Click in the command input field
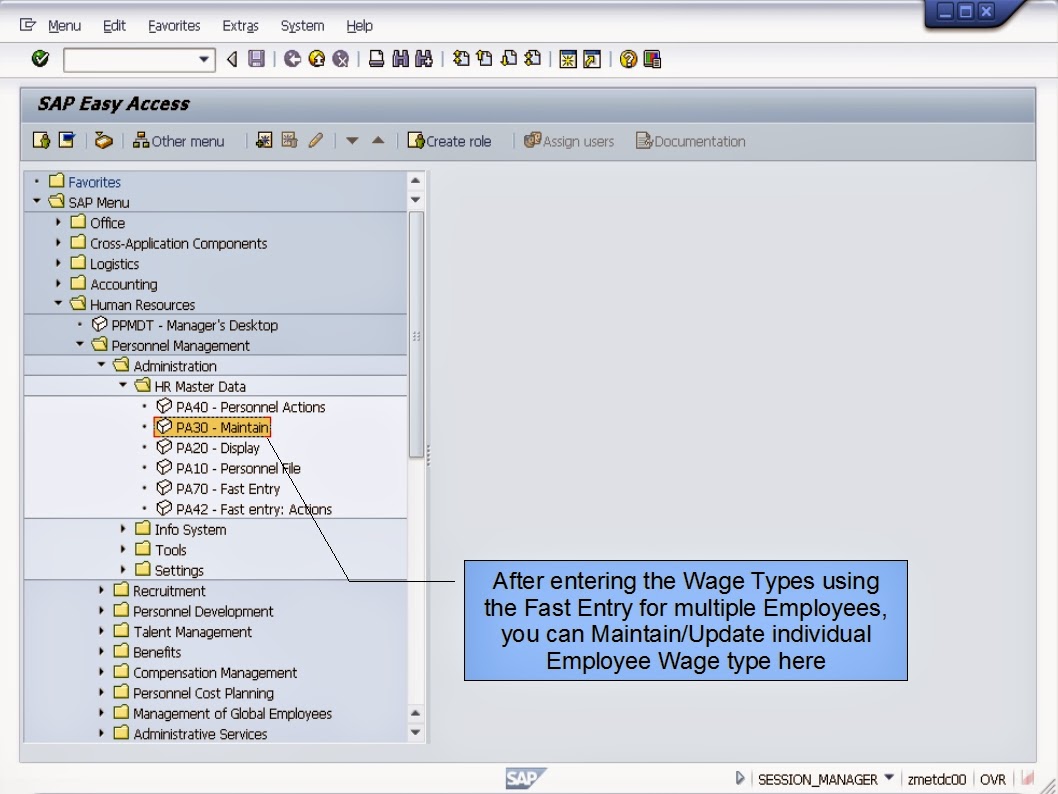Viewport: 1058px width, 794px height. point(130,59)
